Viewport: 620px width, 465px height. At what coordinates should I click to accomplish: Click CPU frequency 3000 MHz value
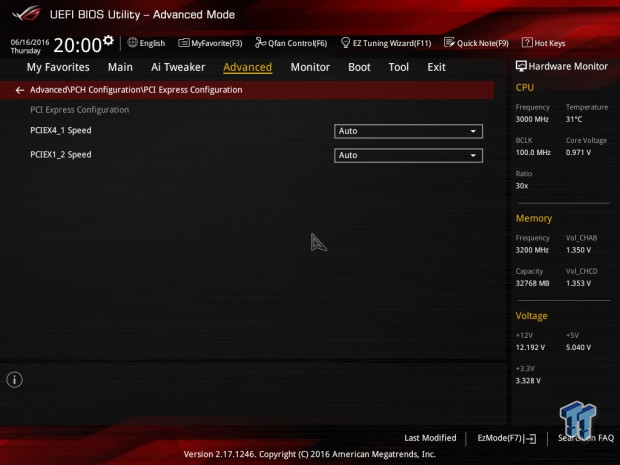(x=532, y=119)
